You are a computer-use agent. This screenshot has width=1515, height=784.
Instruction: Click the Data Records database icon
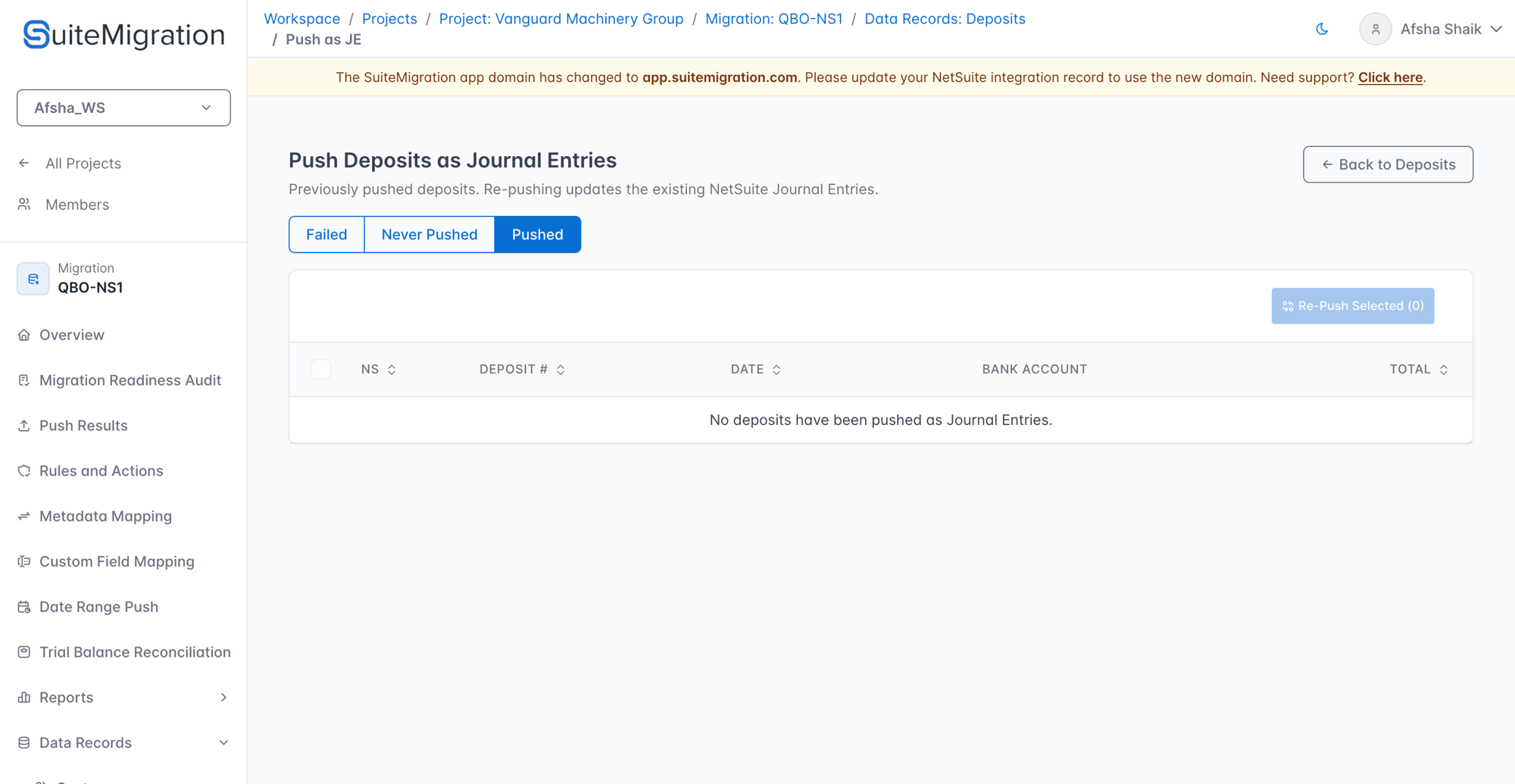pos(24,743)
